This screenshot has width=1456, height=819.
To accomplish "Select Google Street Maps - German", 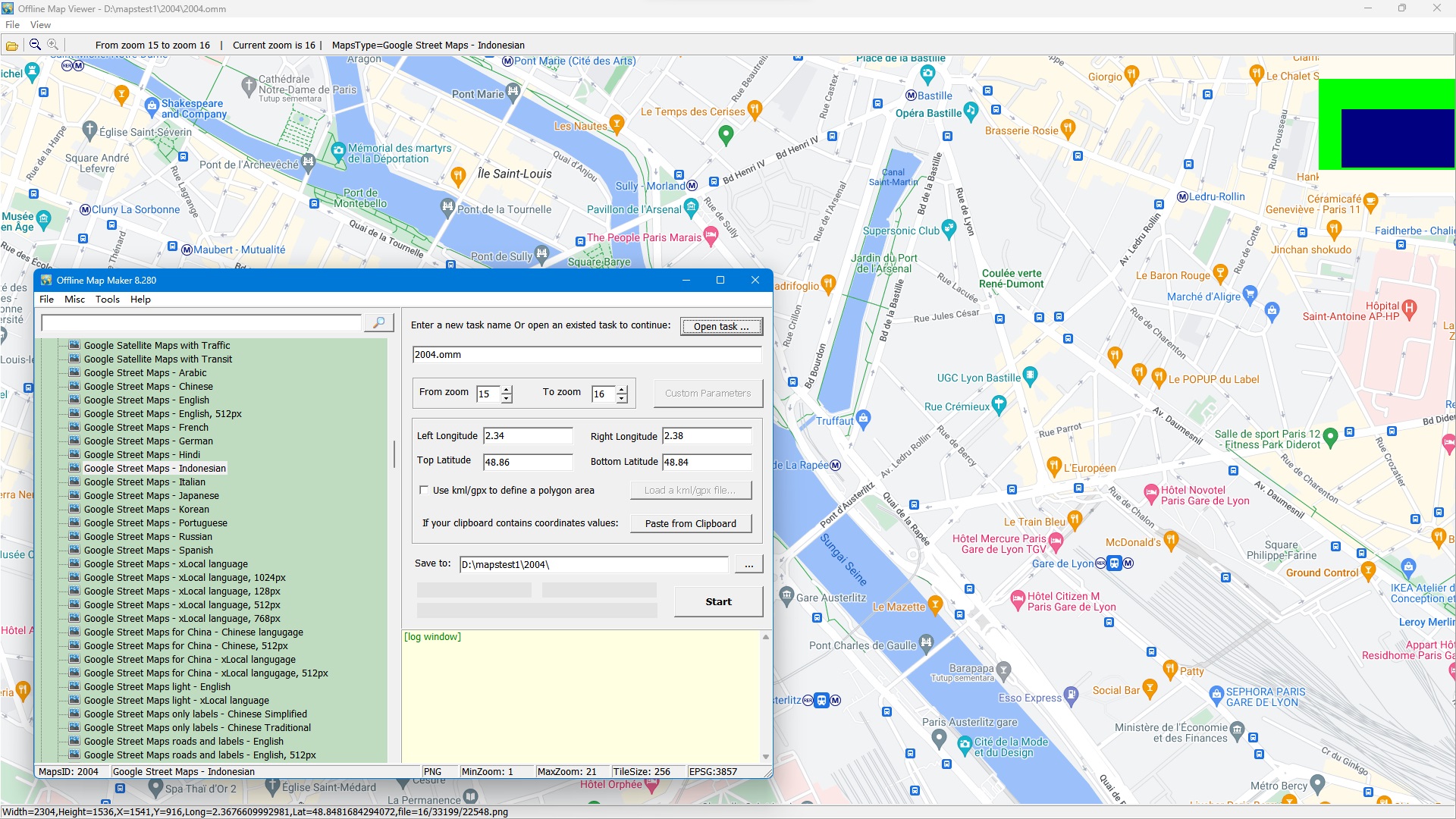I will pyautogui.click(x=149, y=441).
